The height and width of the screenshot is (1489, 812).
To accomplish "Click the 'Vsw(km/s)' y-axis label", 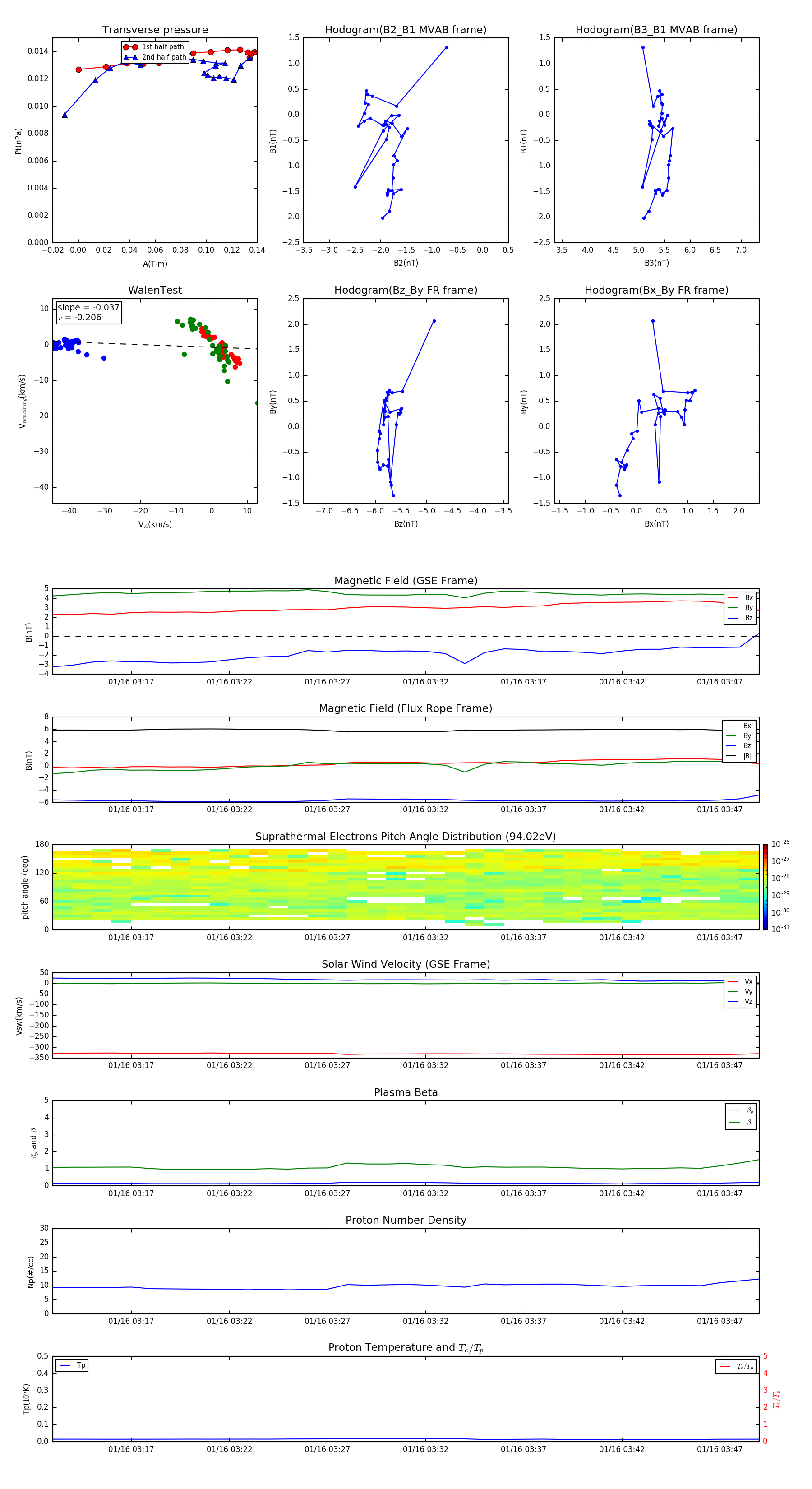I will click(x=18, y=1016).
